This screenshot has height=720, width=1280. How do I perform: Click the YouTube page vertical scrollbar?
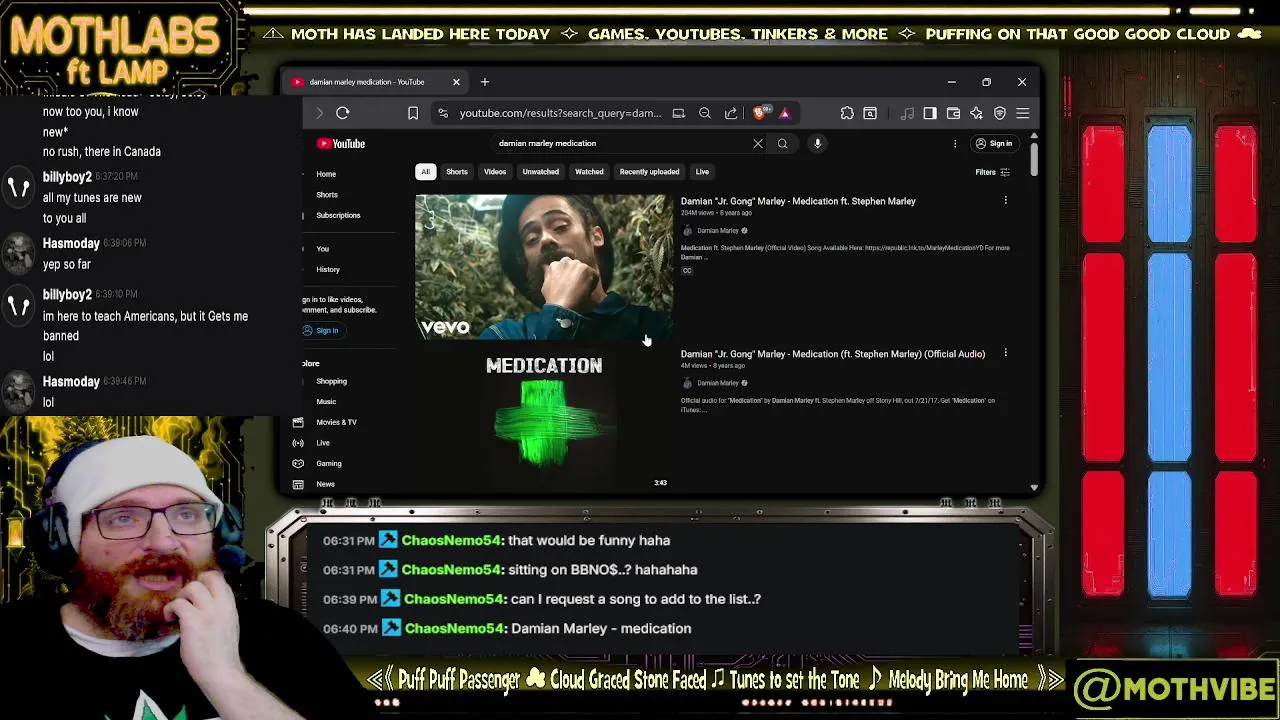click(1034, 160)
